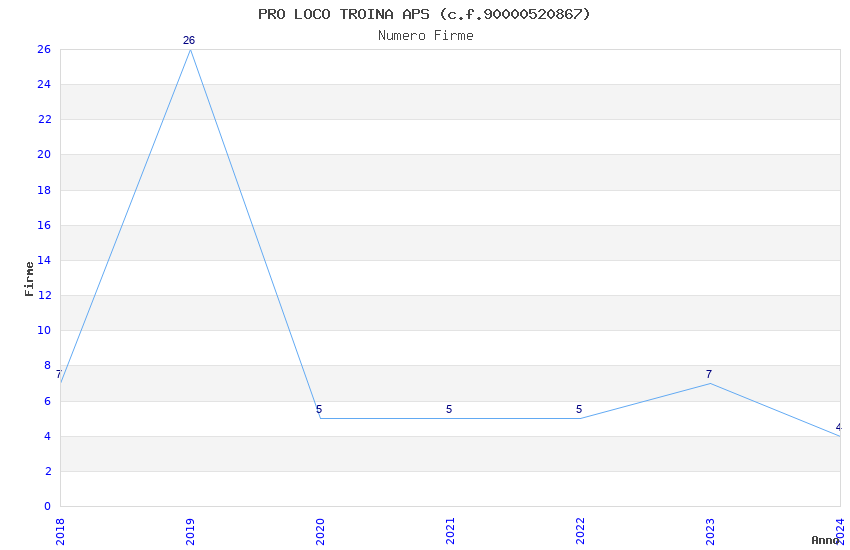Click the y-axis tick value 8
The image size is (850, 550).
47,366
